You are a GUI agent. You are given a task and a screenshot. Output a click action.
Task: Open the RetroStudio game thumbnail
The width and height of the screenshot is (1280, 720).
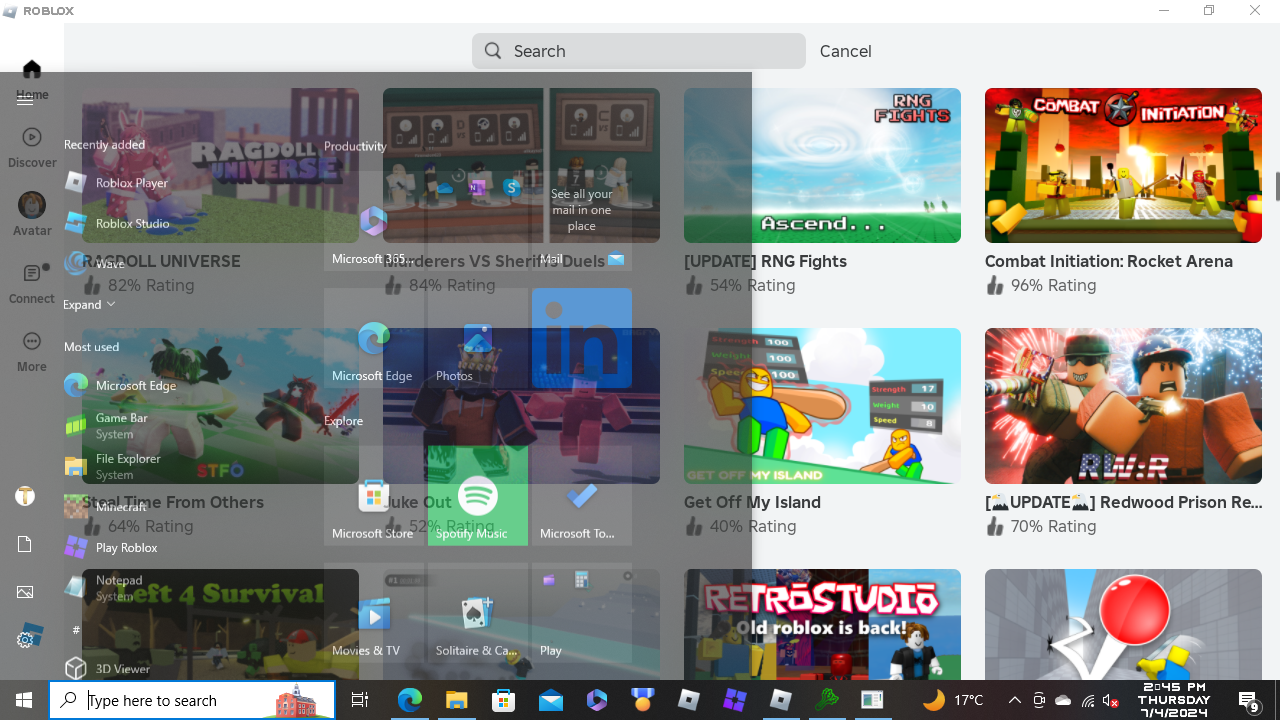pyautogui.click(x=822, y=625)
